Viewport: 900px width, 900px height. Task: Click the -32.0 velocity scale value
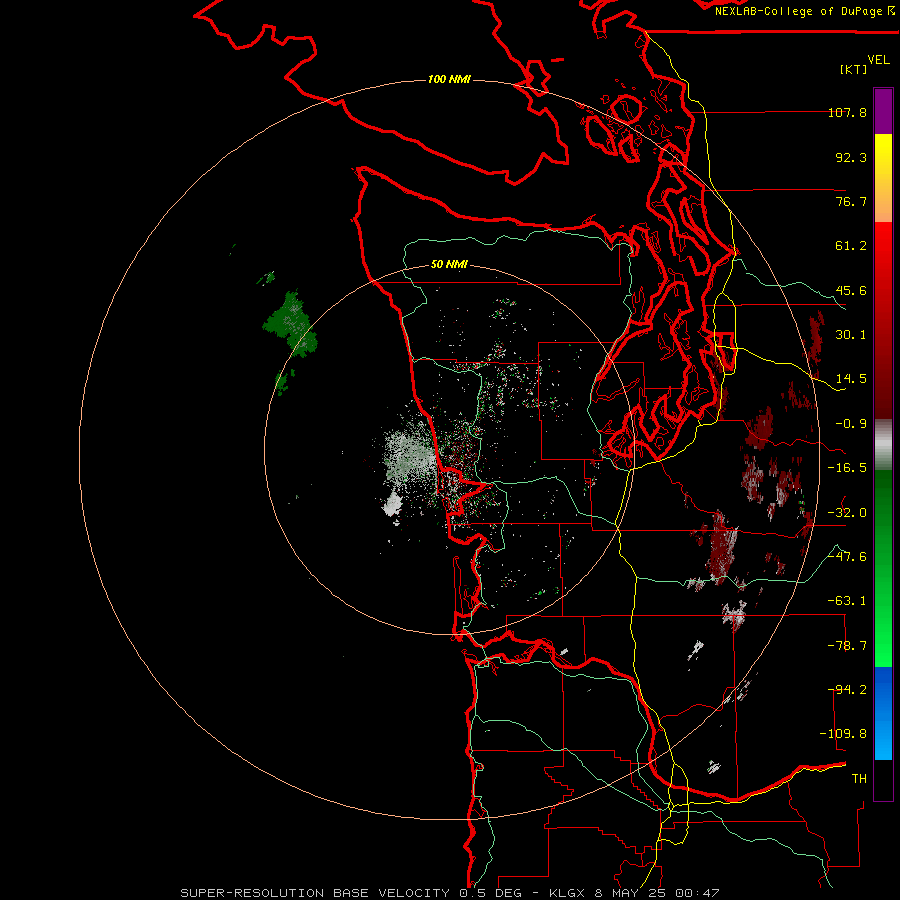[847, 513]
